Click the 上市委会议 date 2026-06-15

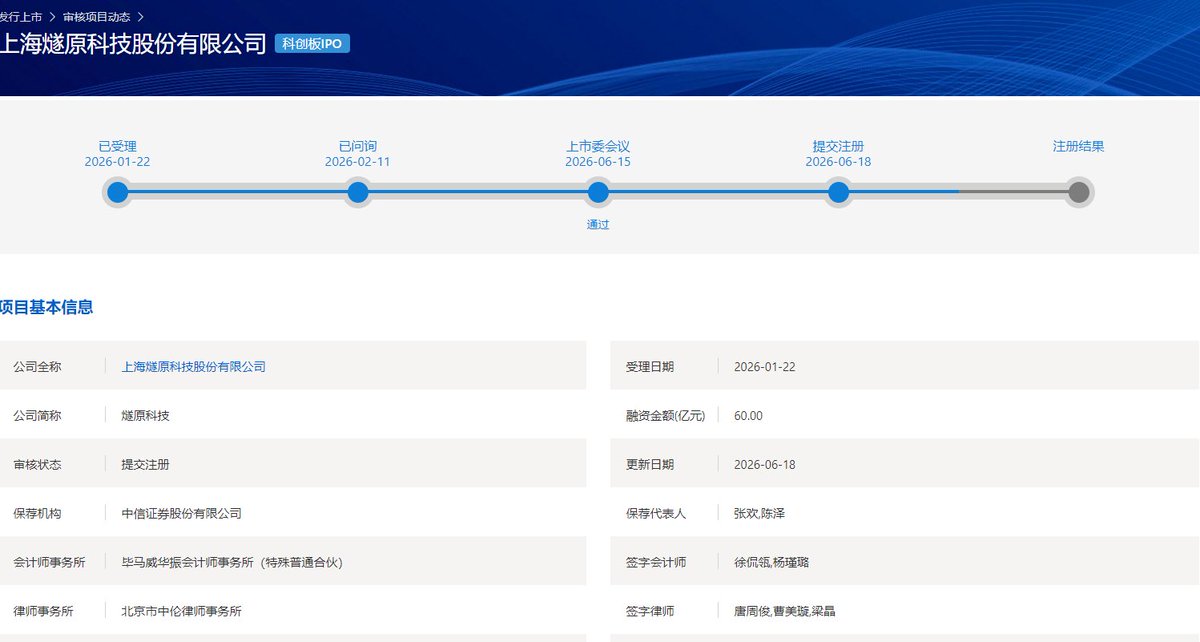click(x=598, y=162)
